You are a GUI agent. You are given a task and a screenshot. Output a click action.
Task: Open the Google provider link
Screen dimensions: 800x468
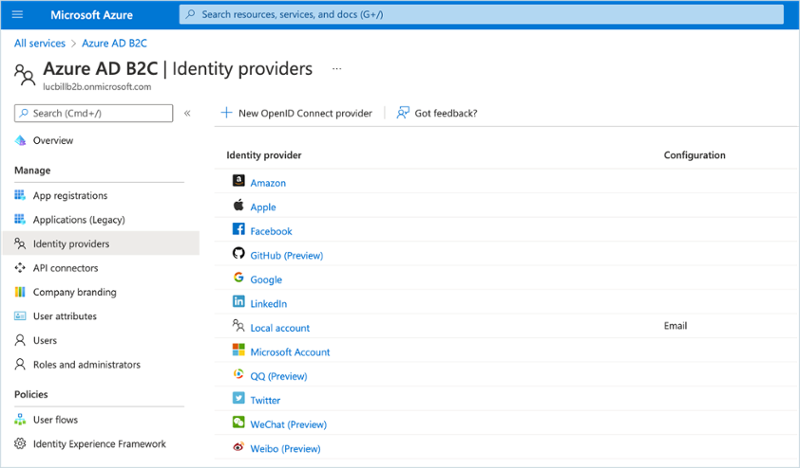pos(266,280)
